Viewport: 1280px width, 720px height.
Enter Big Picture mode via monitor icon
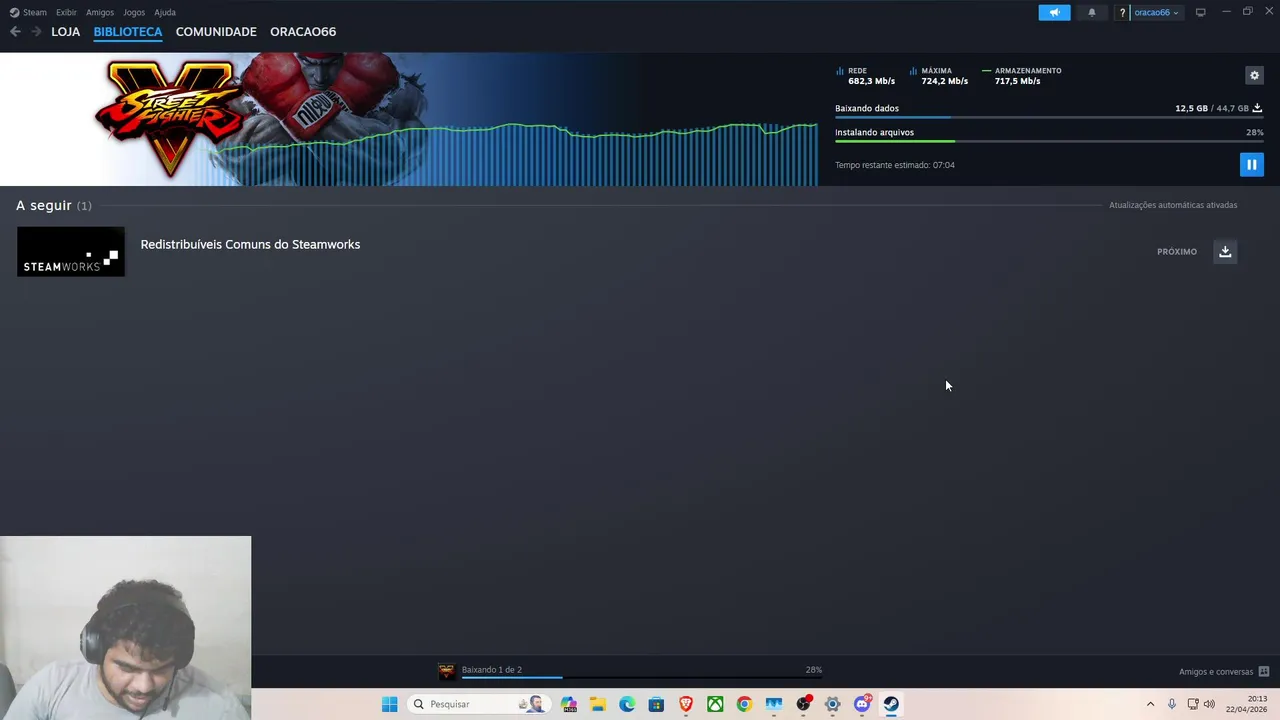(x=1200, y=12)
